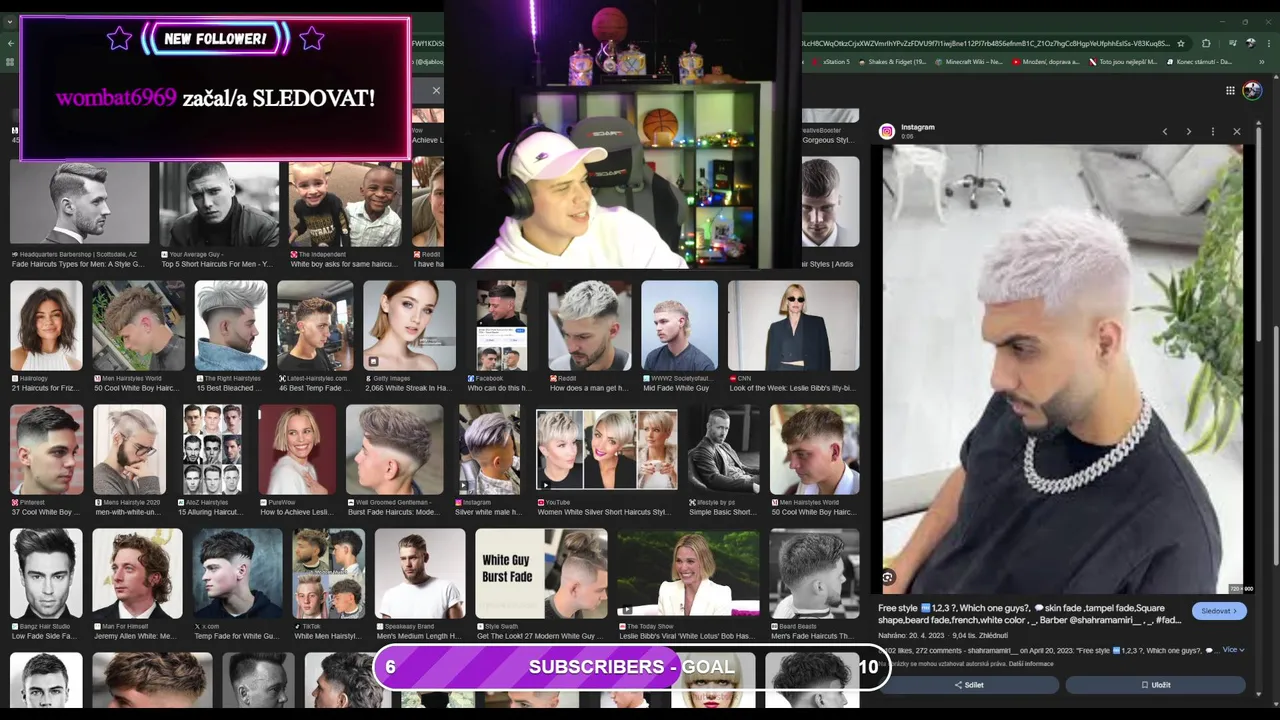Open men-with-white-undercut result thumbnail
Screen dimensions: 1280x720
click(129, 449)
